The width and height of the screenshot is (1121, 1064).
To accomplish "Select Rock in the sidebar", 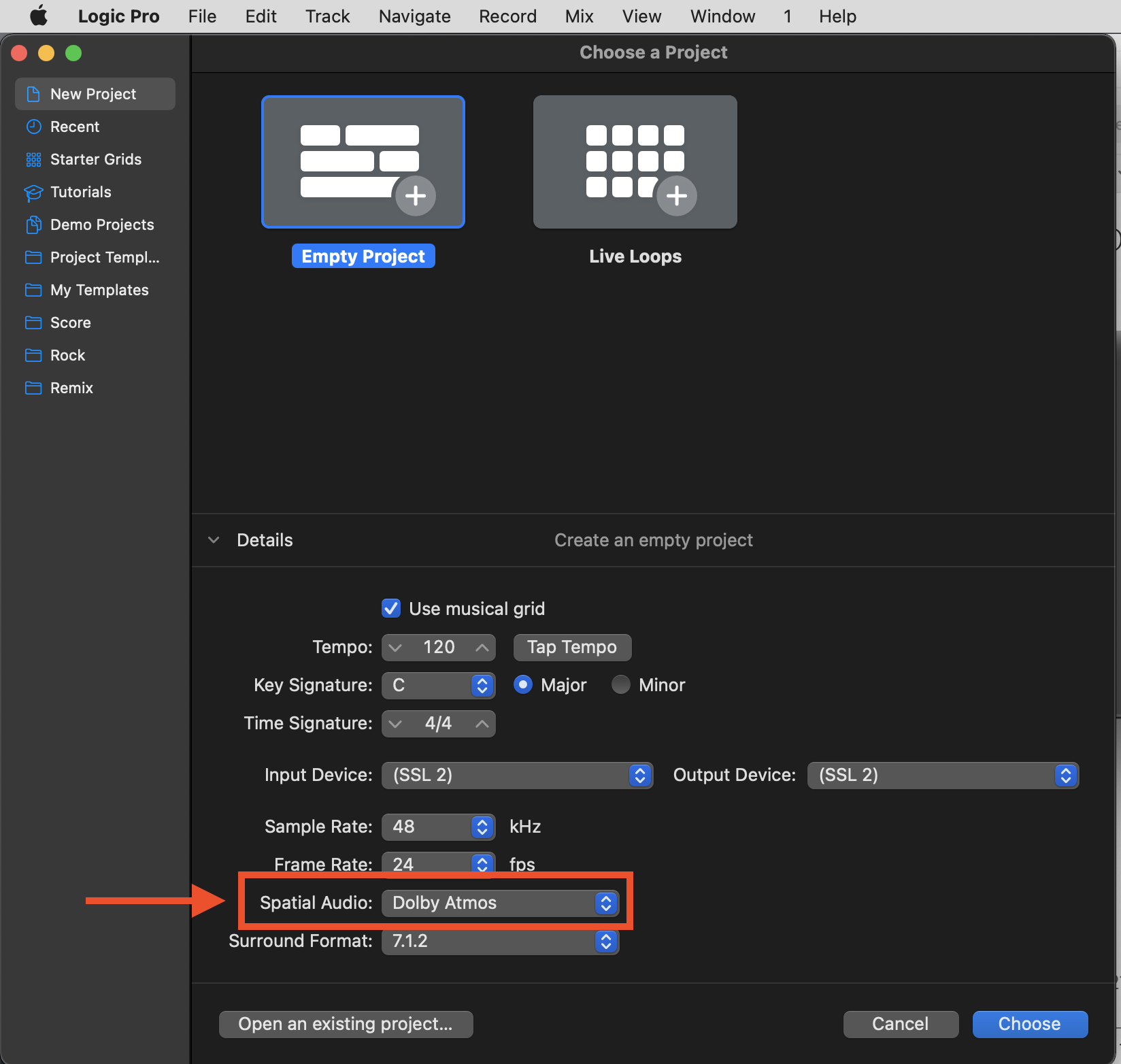I will click(x=95, y=355).
